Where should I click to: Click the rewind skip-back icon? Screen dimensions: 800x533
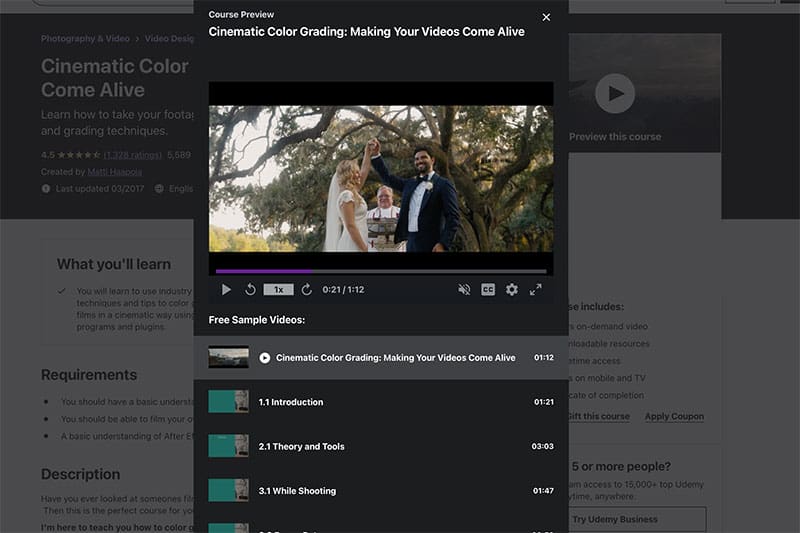250,290
